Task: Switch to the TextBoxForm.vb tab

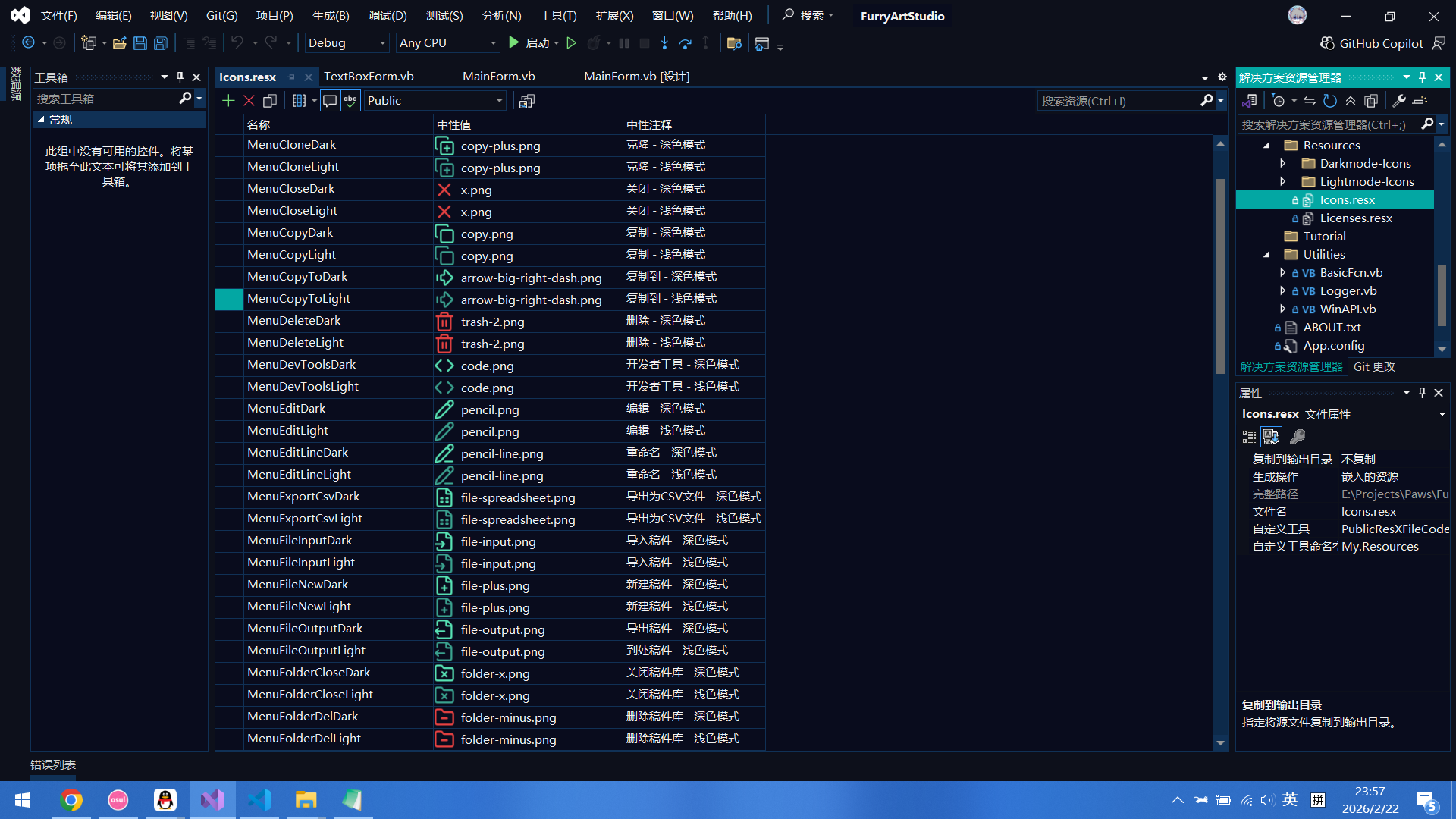Action: [369, 76]
